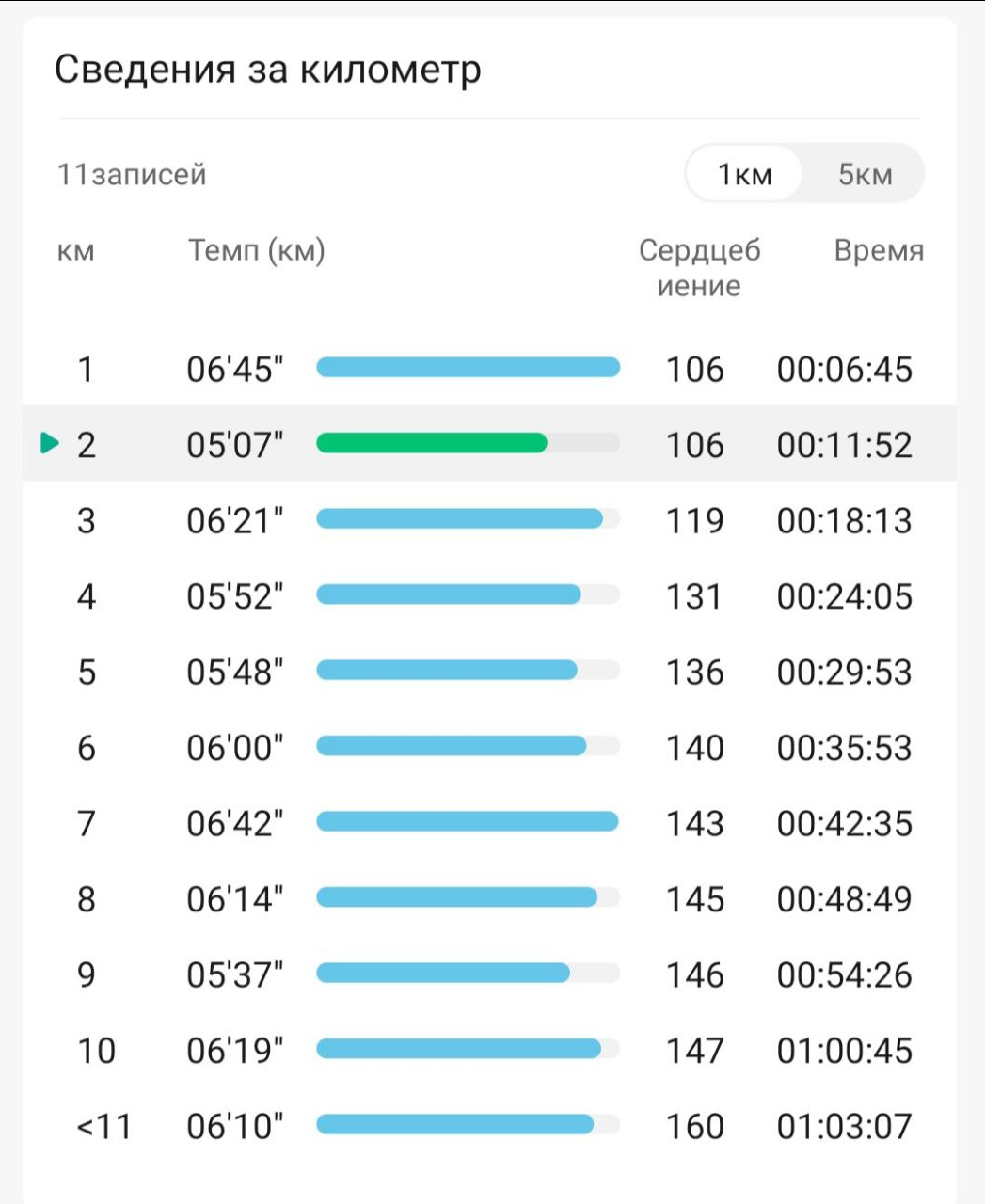The image size is (985, 1204).
Task: Click the Сердцебиение column header
Action: 699,267
